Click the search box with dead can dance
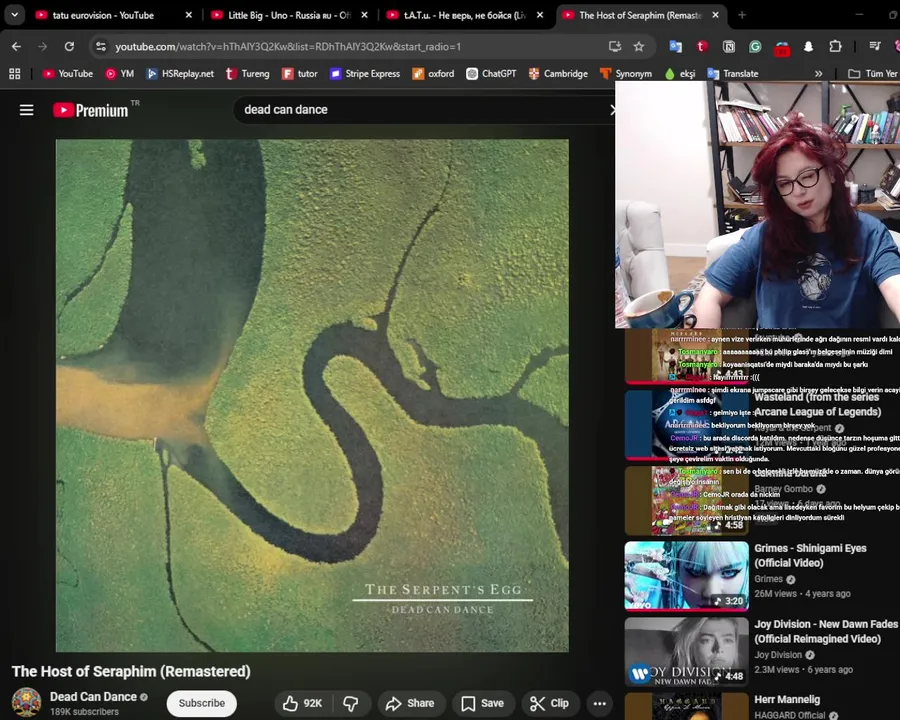Screen dimensions: 900x720 pyautogui.click(x=425, y=109)
